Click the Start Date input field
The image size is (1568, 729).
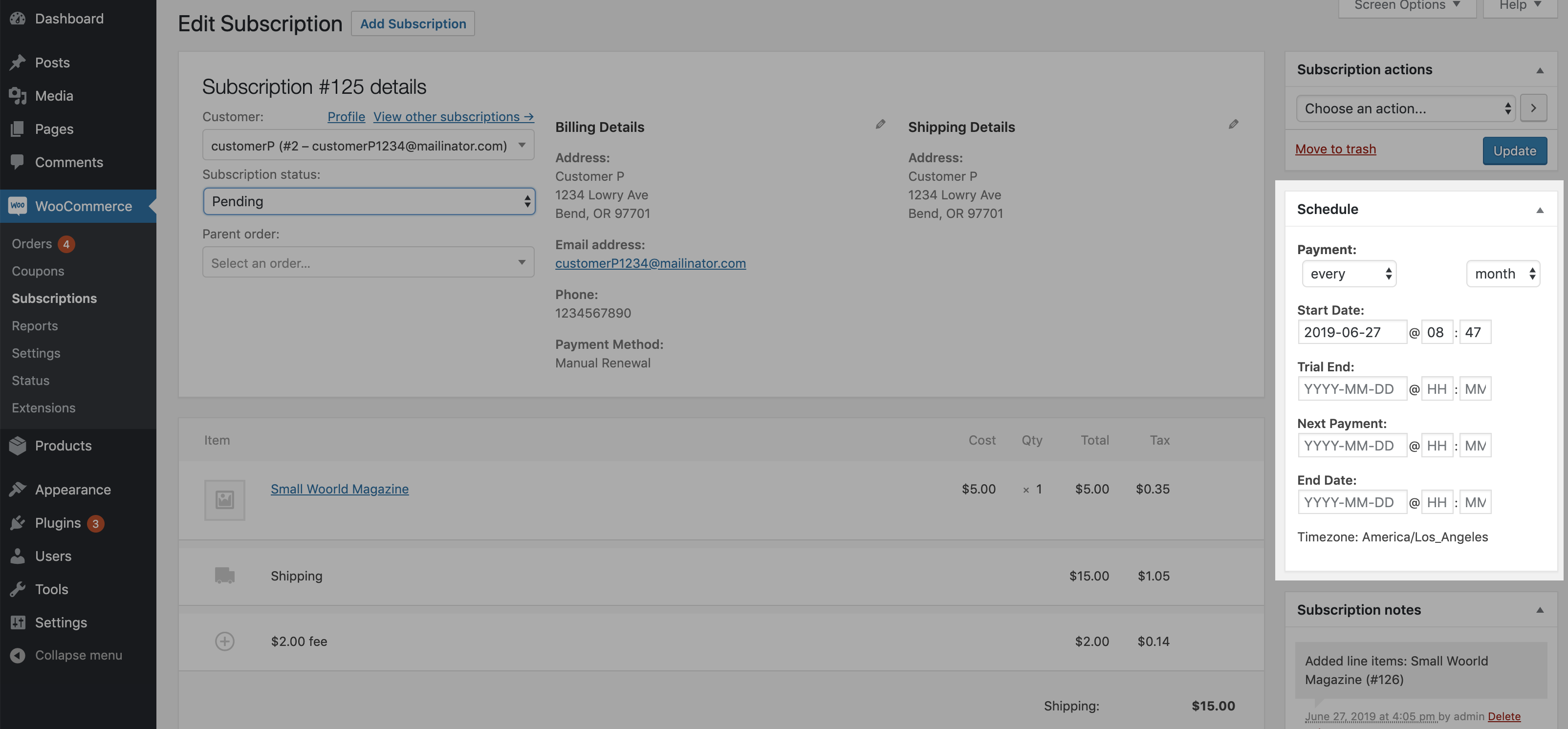1352,332
